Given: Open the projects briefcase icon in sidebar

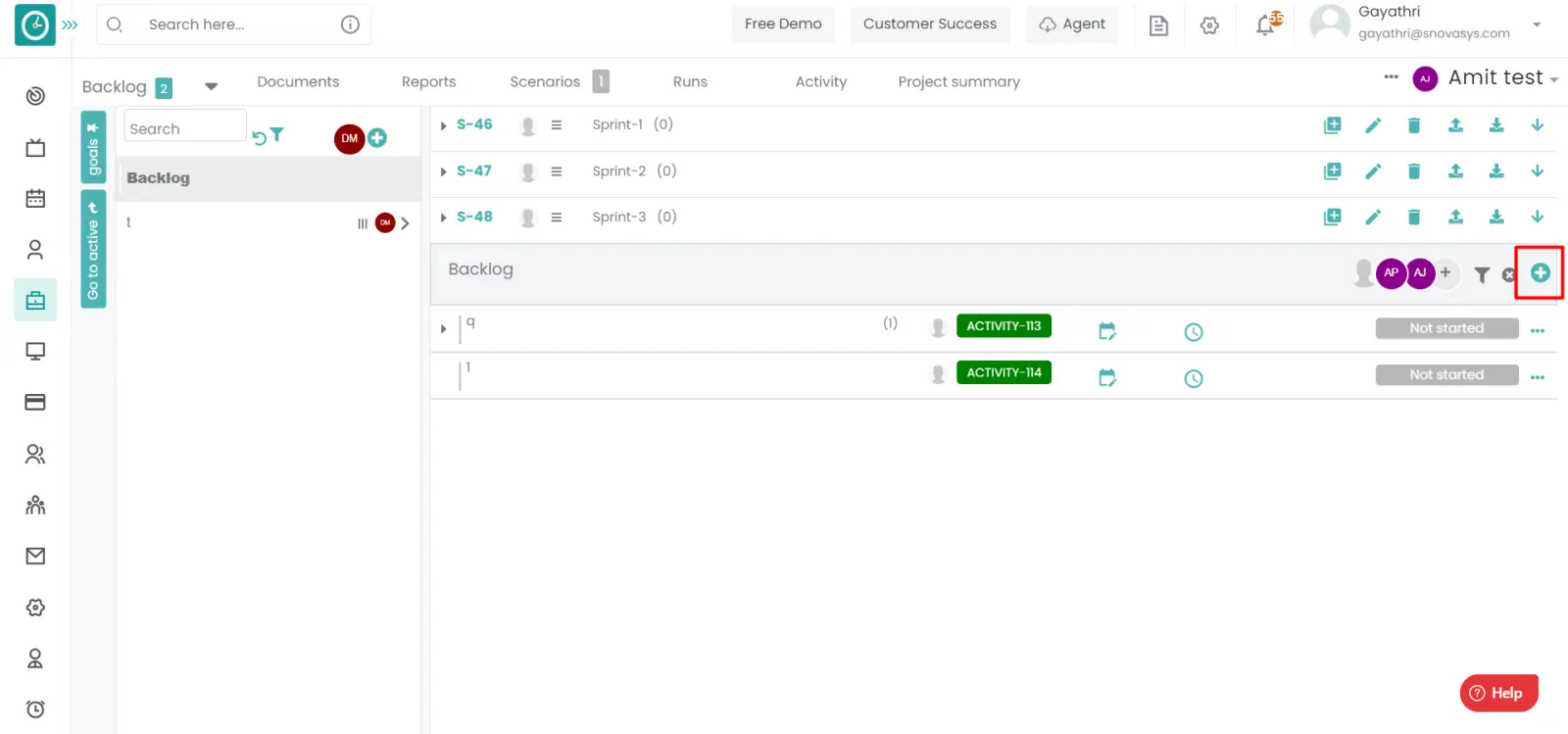Looking at the screenshot, I should tap(35, 301).
